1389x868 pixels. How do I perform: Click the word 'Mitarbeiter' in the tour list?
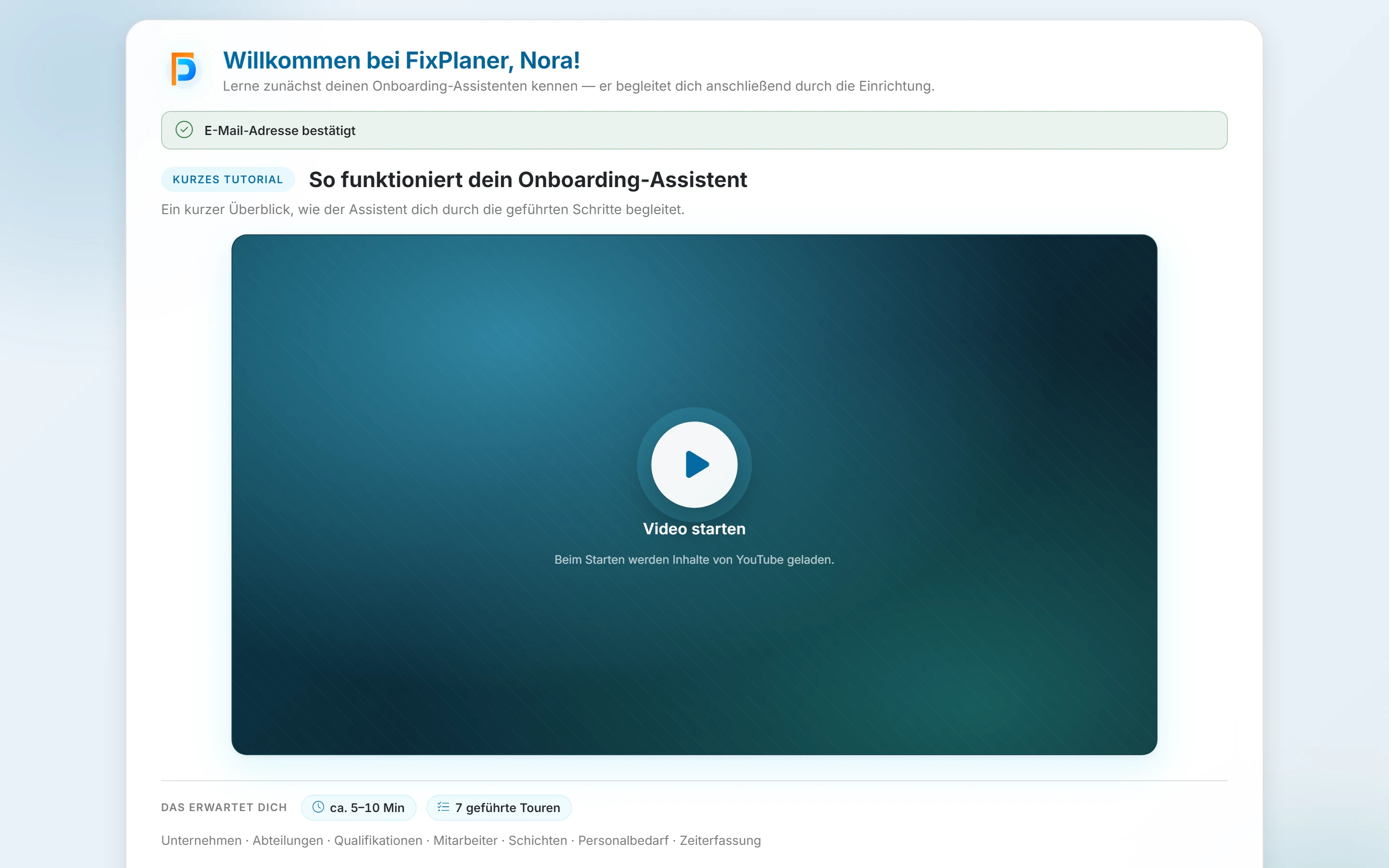[x=465, y=841]
